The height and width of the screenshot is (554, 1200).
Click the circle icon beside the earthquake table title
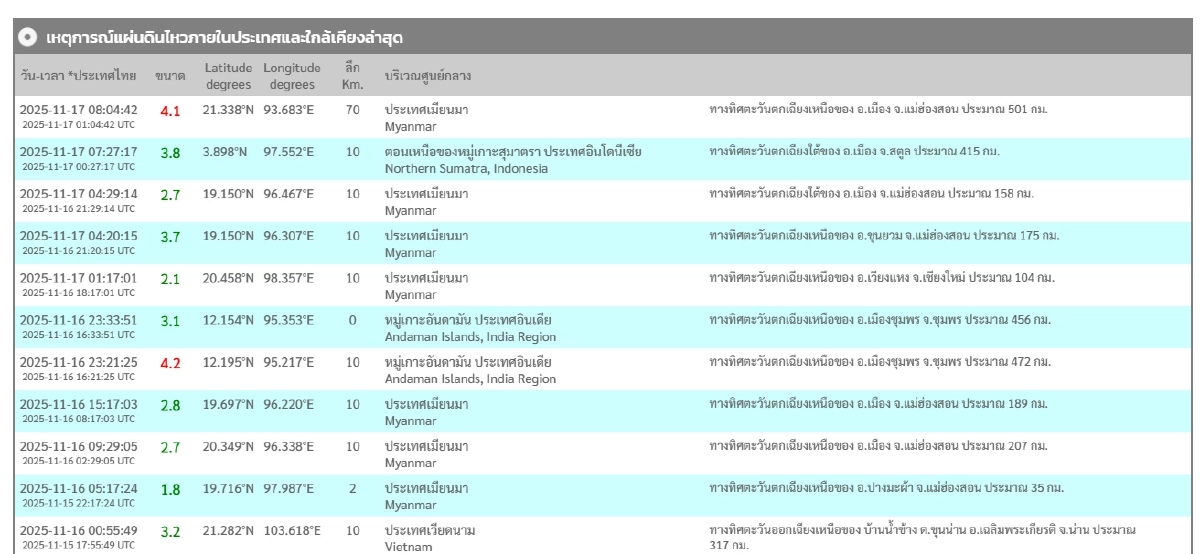click(x=27, y=37)
